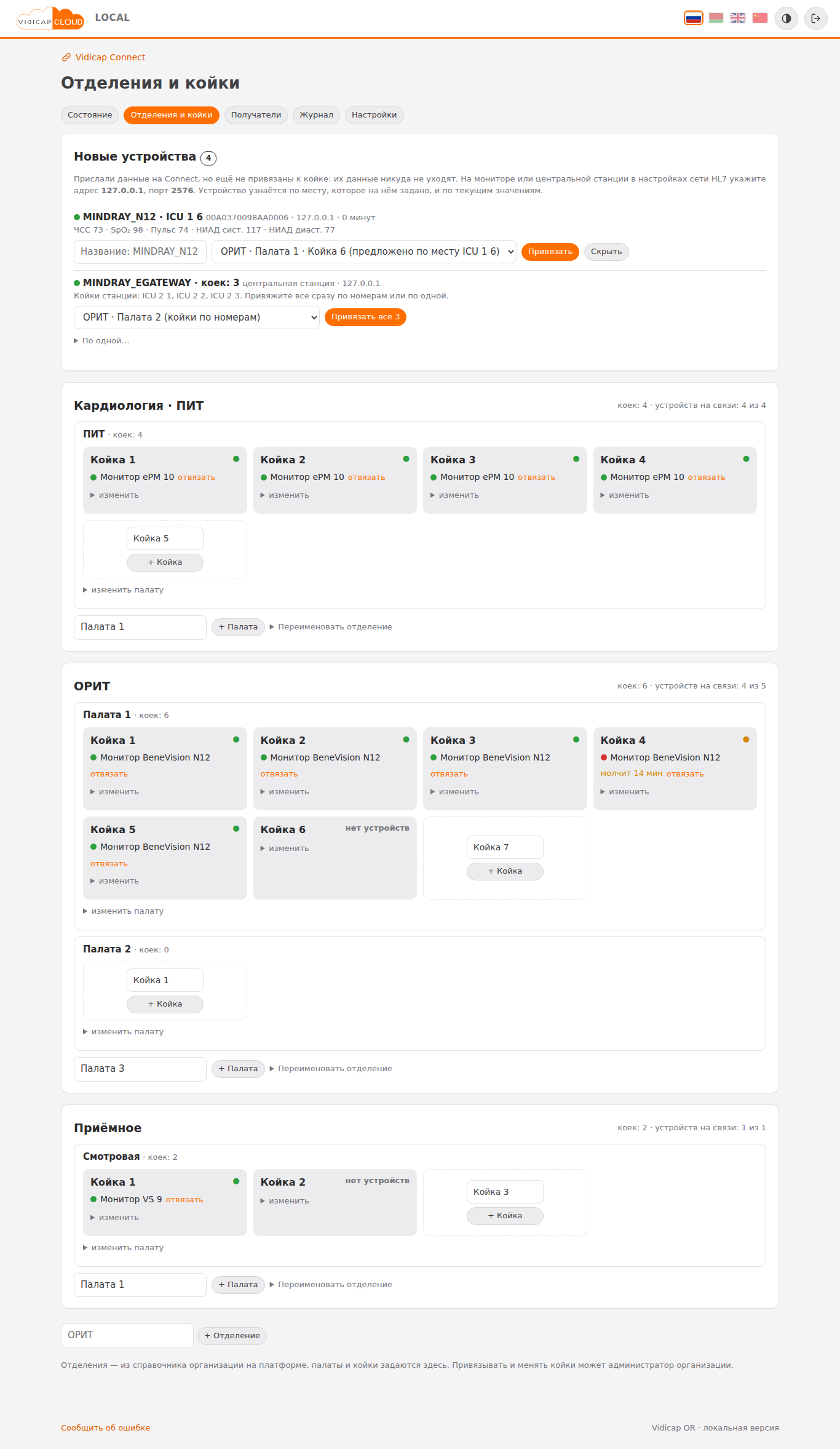The width and height of the screenshot is (840, 1449).
Task: Go to the Журнал tab
Action: pyautogui.click(x=316, y=115)
